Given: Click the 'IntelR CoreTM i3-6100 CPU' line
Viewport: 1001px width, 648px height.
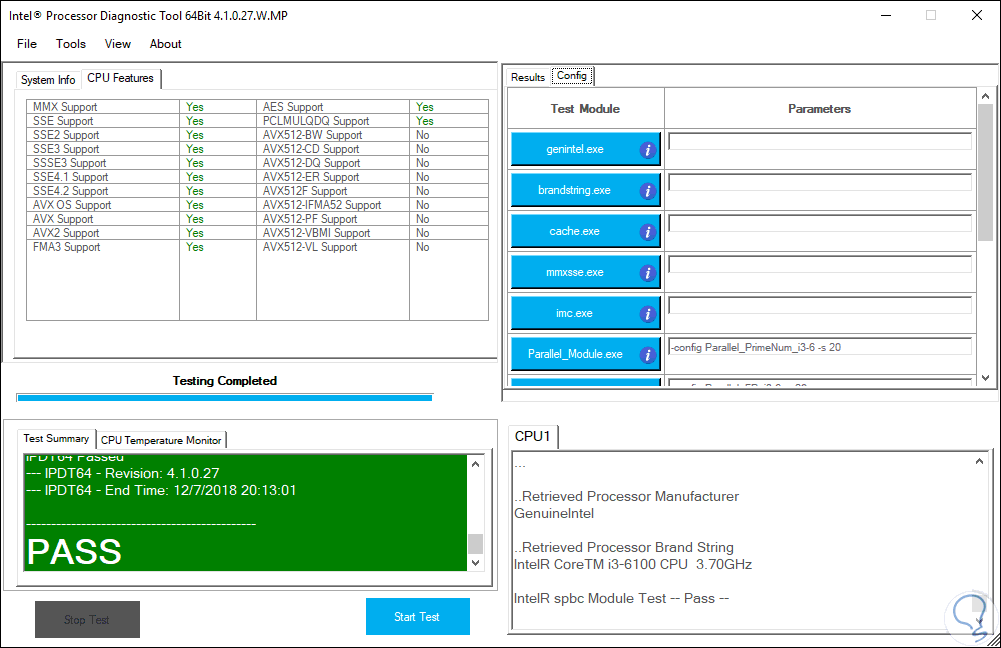Looking at the screenshot, I should click(633, 564).
